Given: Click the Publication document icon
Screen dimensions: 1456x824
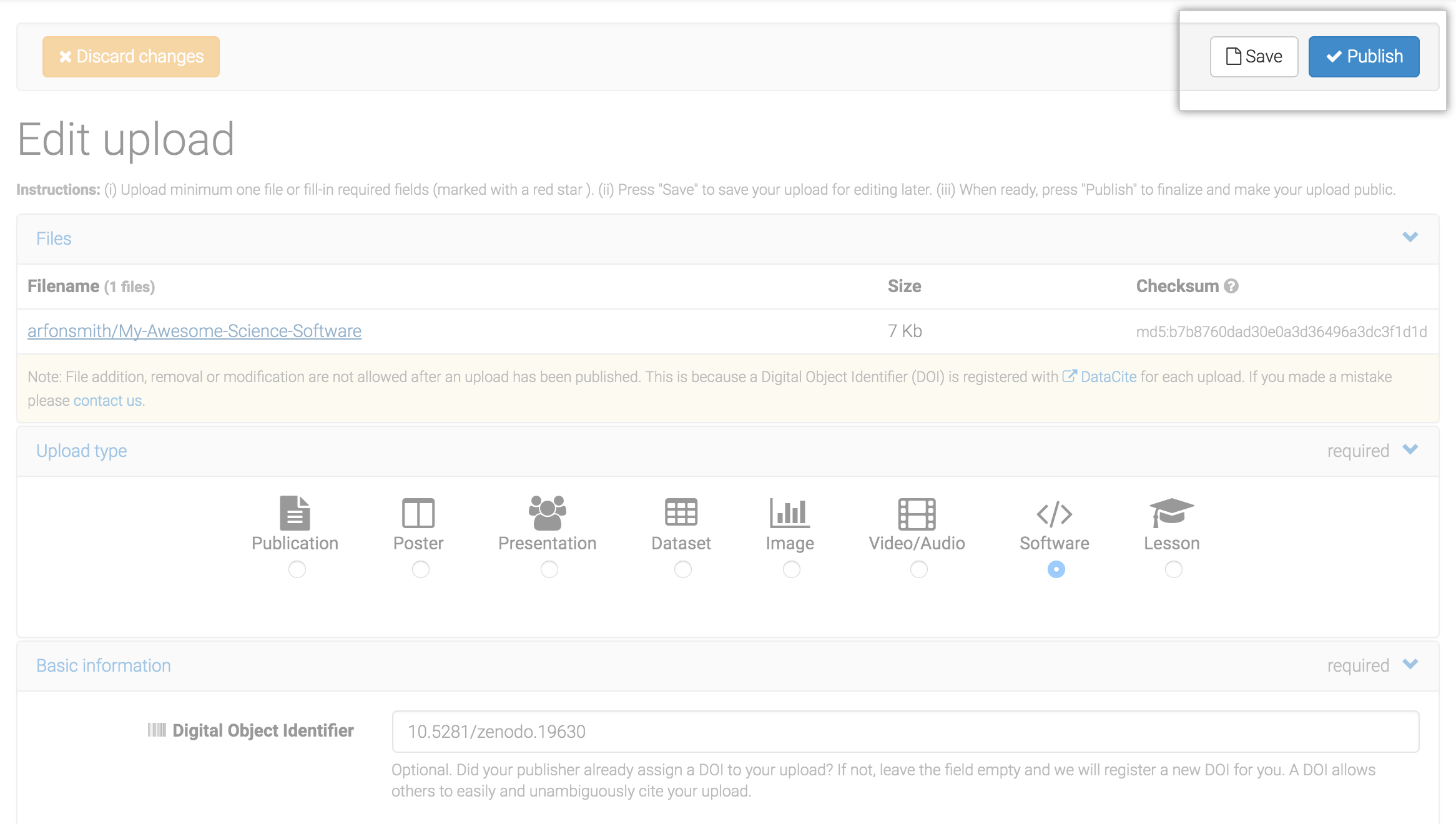Looking at the screenshot, I should pyautogui.click(x=295, y=513).
